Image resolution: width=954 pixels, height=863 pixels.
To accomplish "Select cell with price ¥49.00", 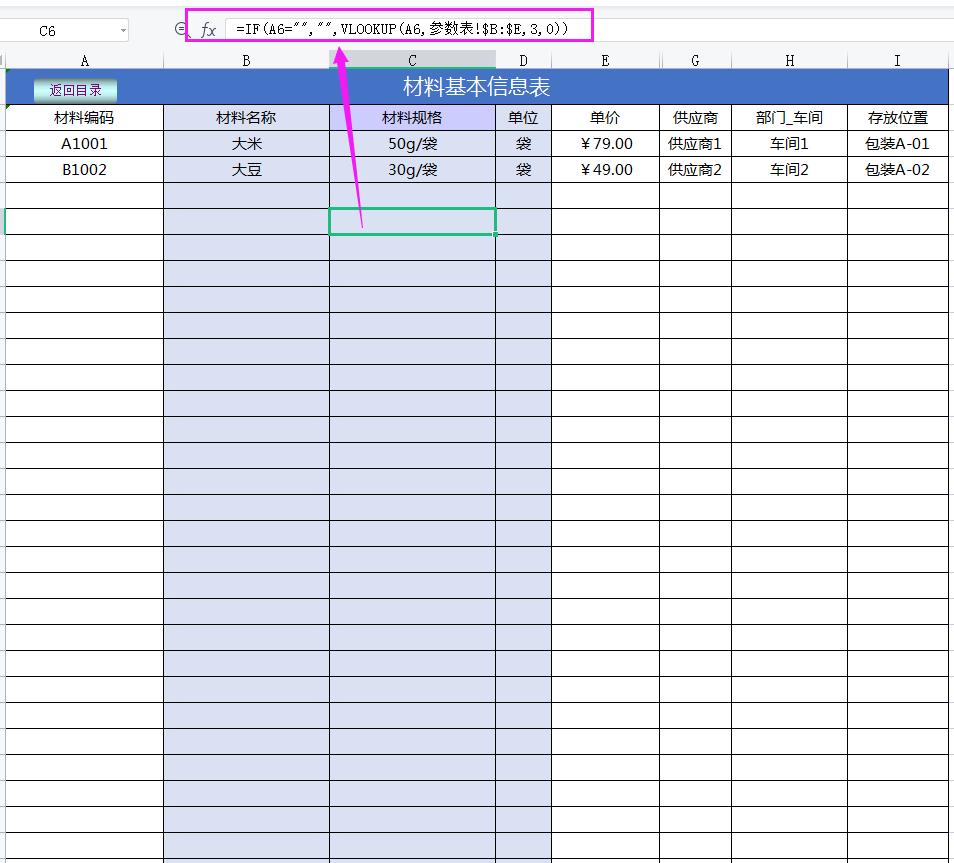I will coord(605,170).
